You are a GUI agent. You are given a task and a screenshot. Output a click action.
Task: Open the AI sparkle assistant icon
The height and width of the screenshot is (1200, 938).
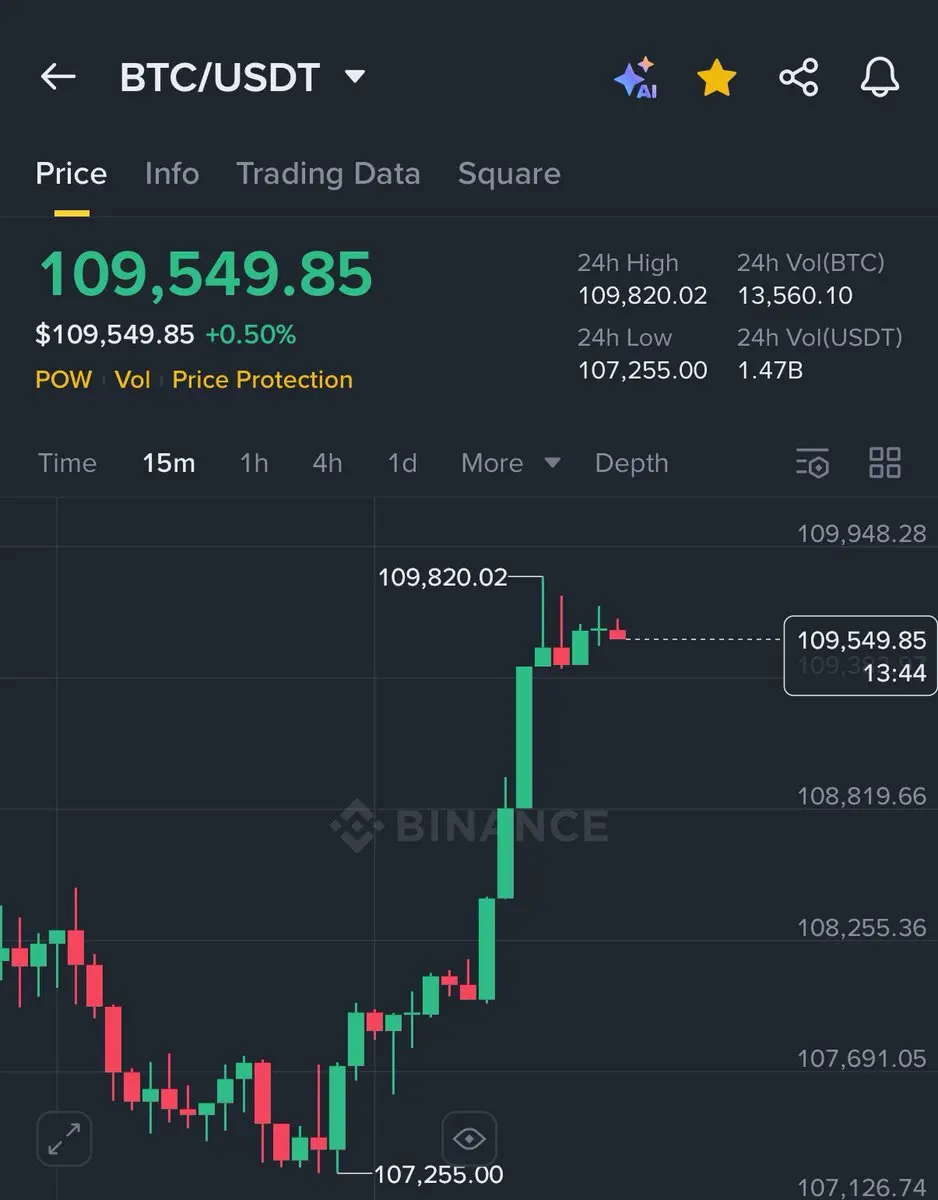tap(636, 78)
